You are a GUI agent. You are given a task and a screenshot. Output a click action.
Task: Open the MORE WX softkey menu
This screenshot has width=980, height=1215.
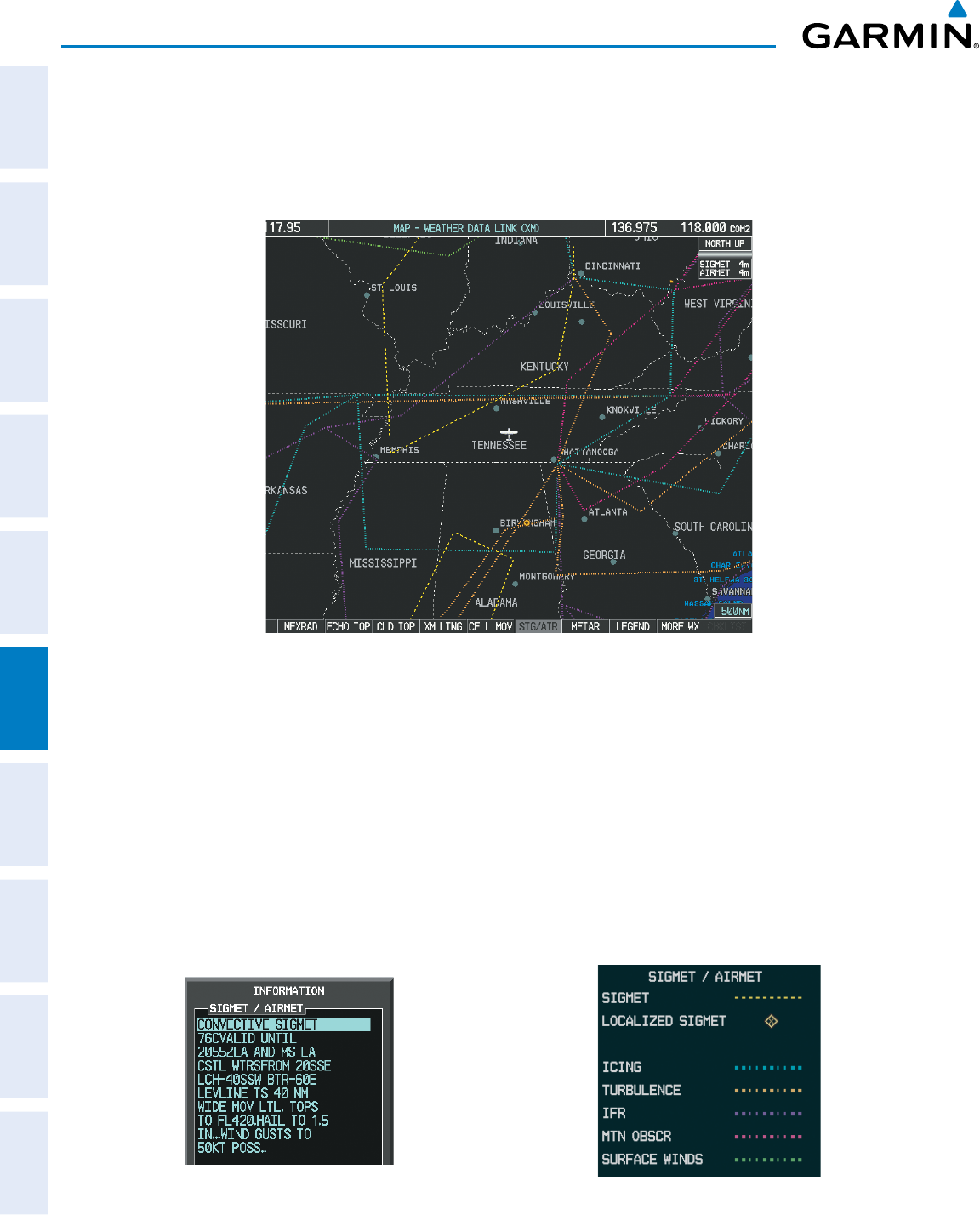(681, 626)
